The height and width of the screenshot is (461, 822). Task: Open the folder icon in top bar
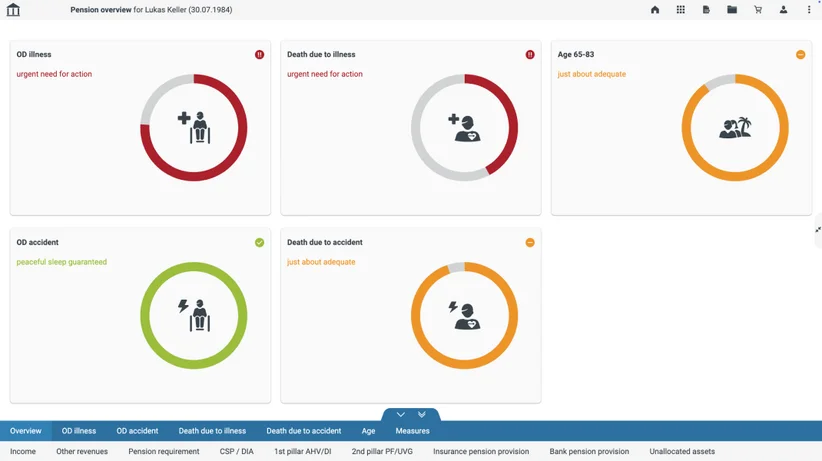732,9
